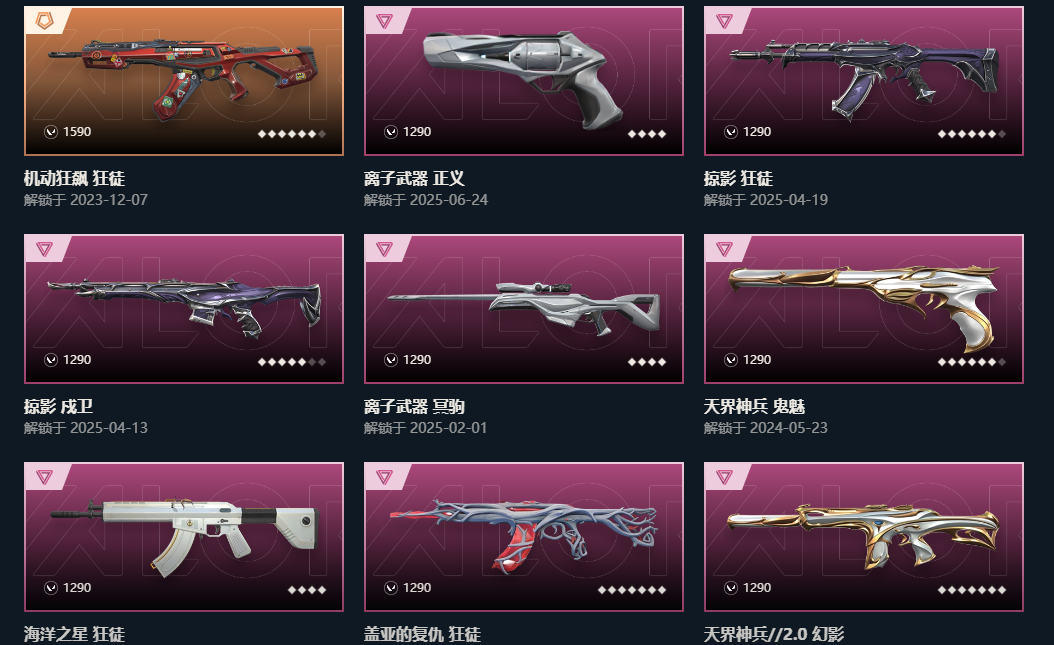This screenshot has width=1054, height=645.
Task: Click the tier badge on 掠影 戍卫 card
Action: click(44, 249)
